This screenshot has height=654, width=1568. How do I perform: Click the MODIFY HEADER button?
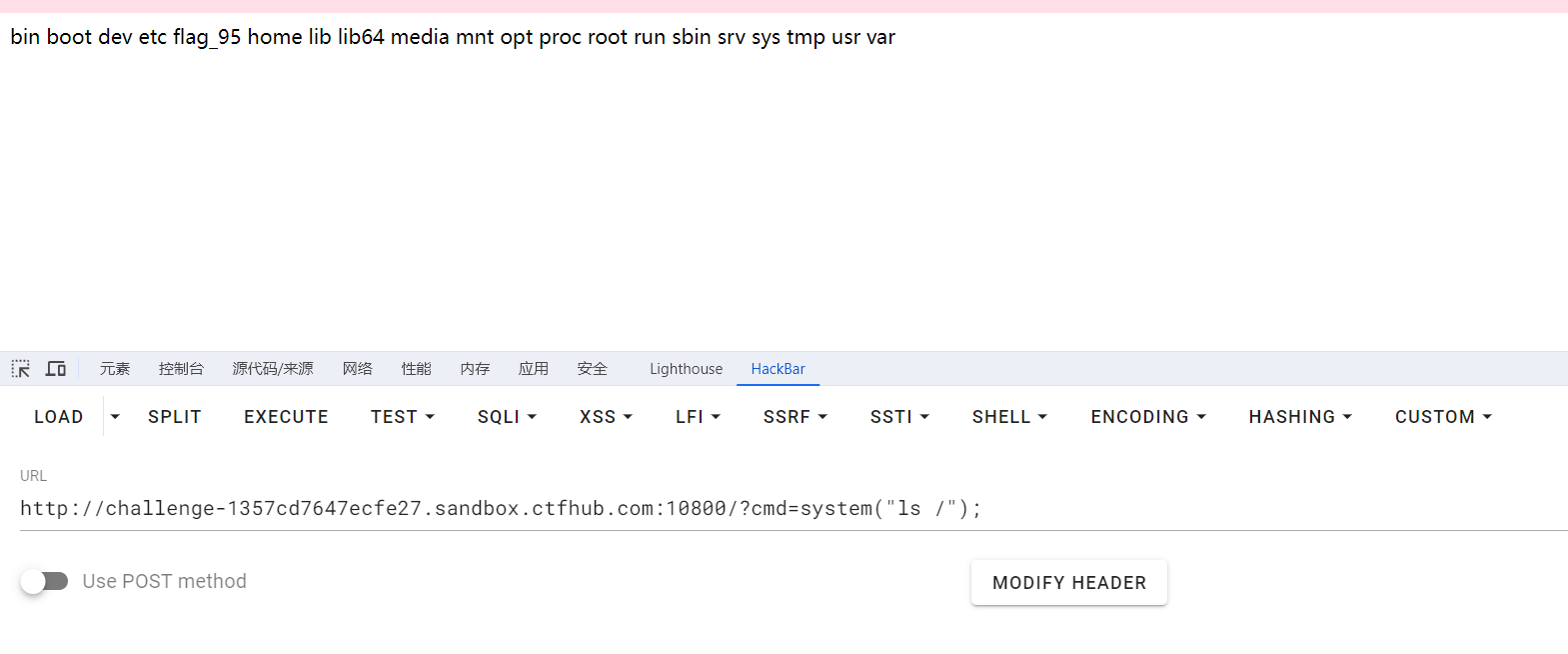pos(1069,583)
